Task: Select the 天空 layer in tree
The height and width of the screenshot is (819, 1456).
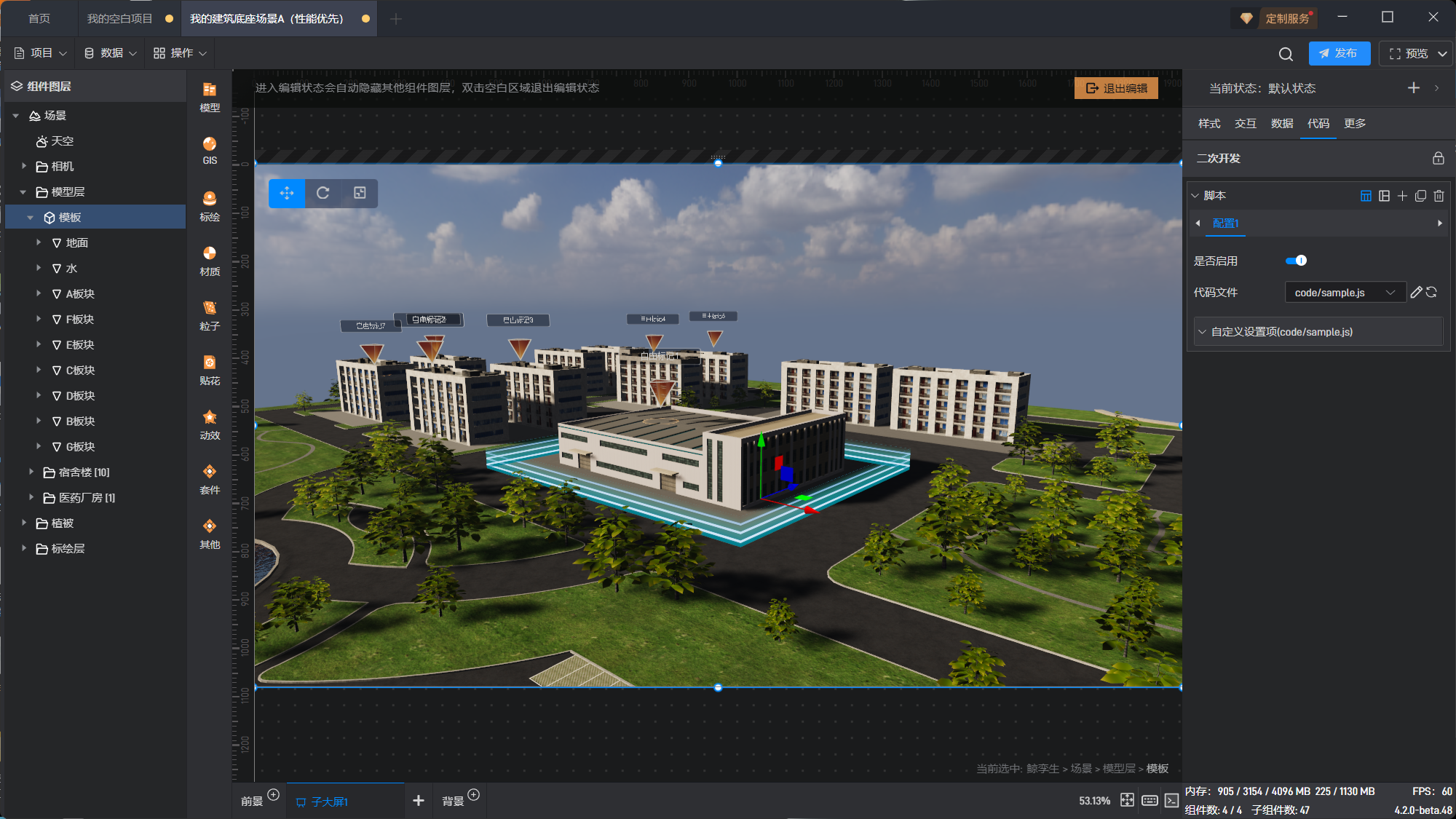Action: click(62, 141)
